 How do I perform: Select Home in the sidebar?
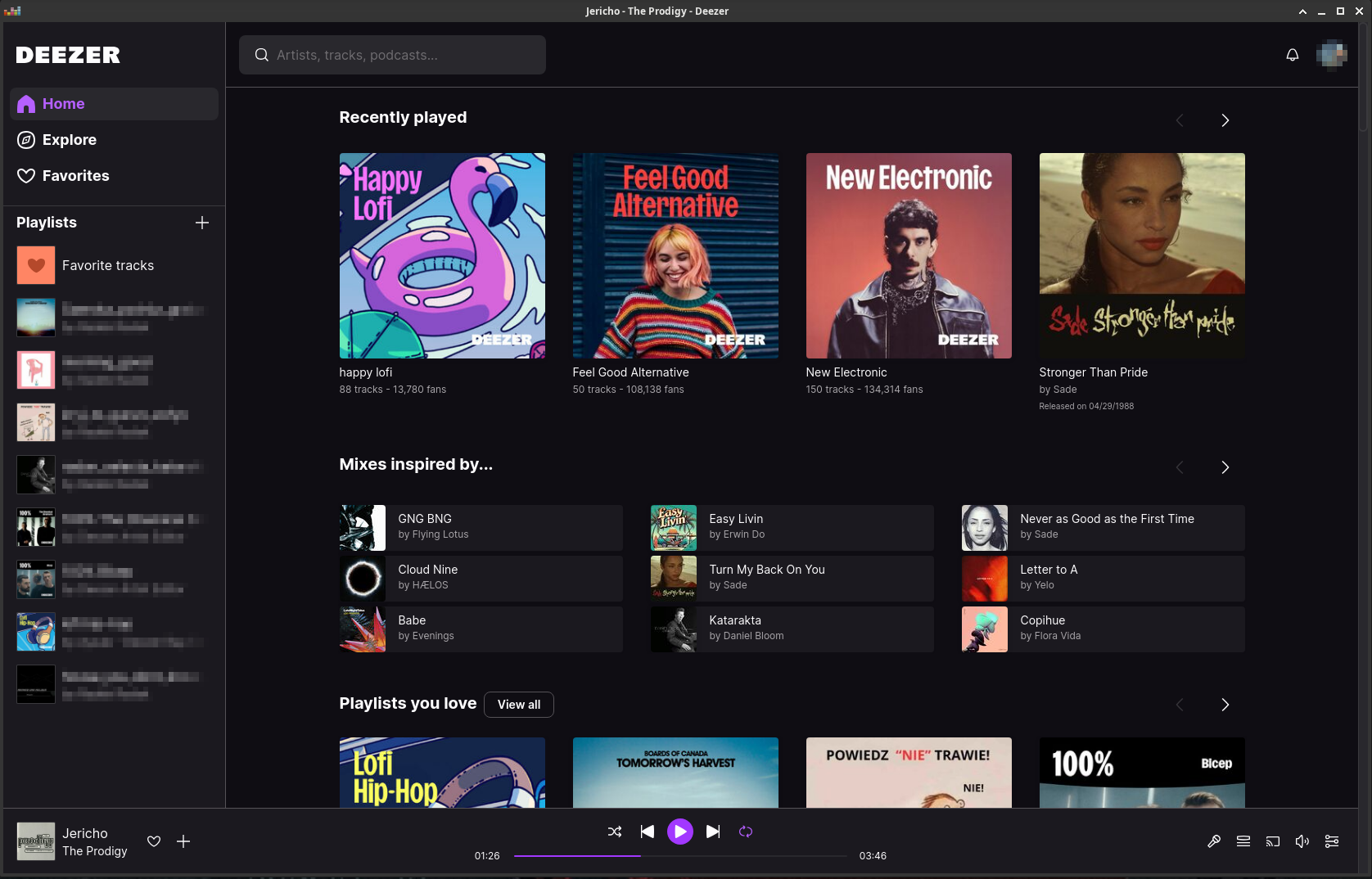tap(62, 103)
